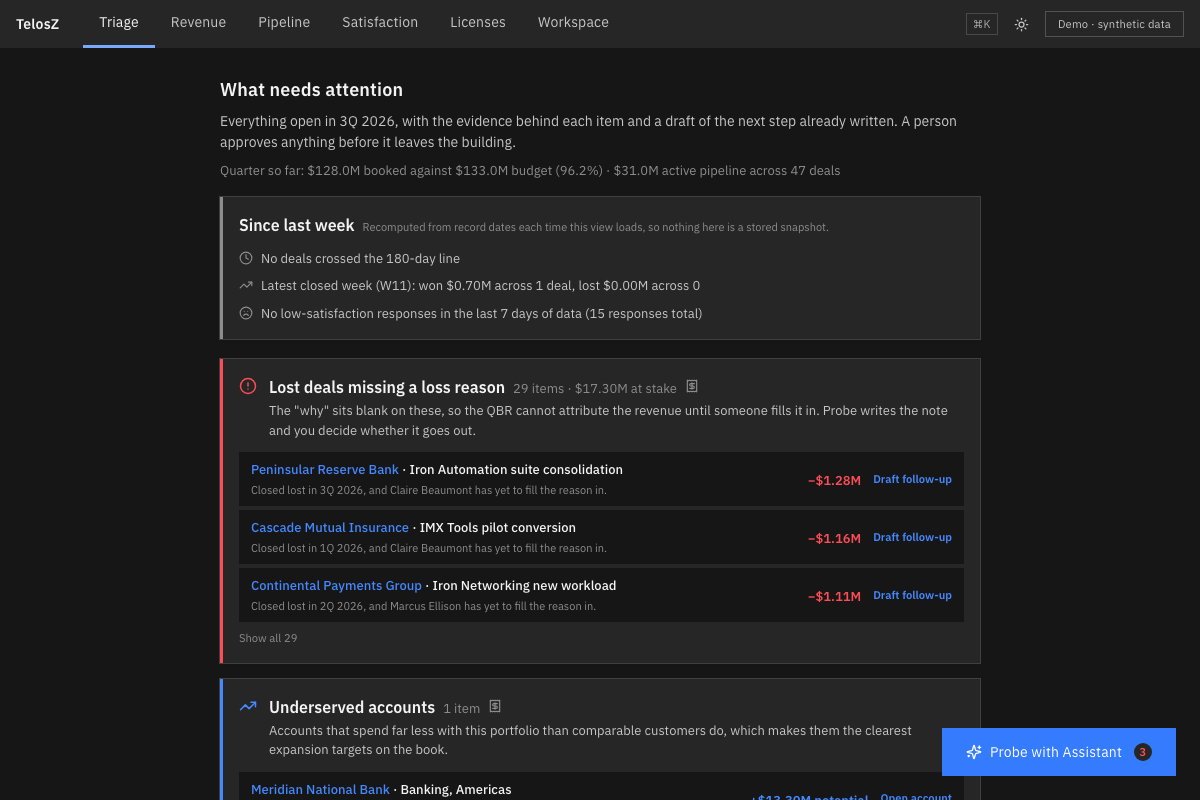1200x800 pixels.
Task: Click "Banking, Americas" text
Action: [456, 790]
